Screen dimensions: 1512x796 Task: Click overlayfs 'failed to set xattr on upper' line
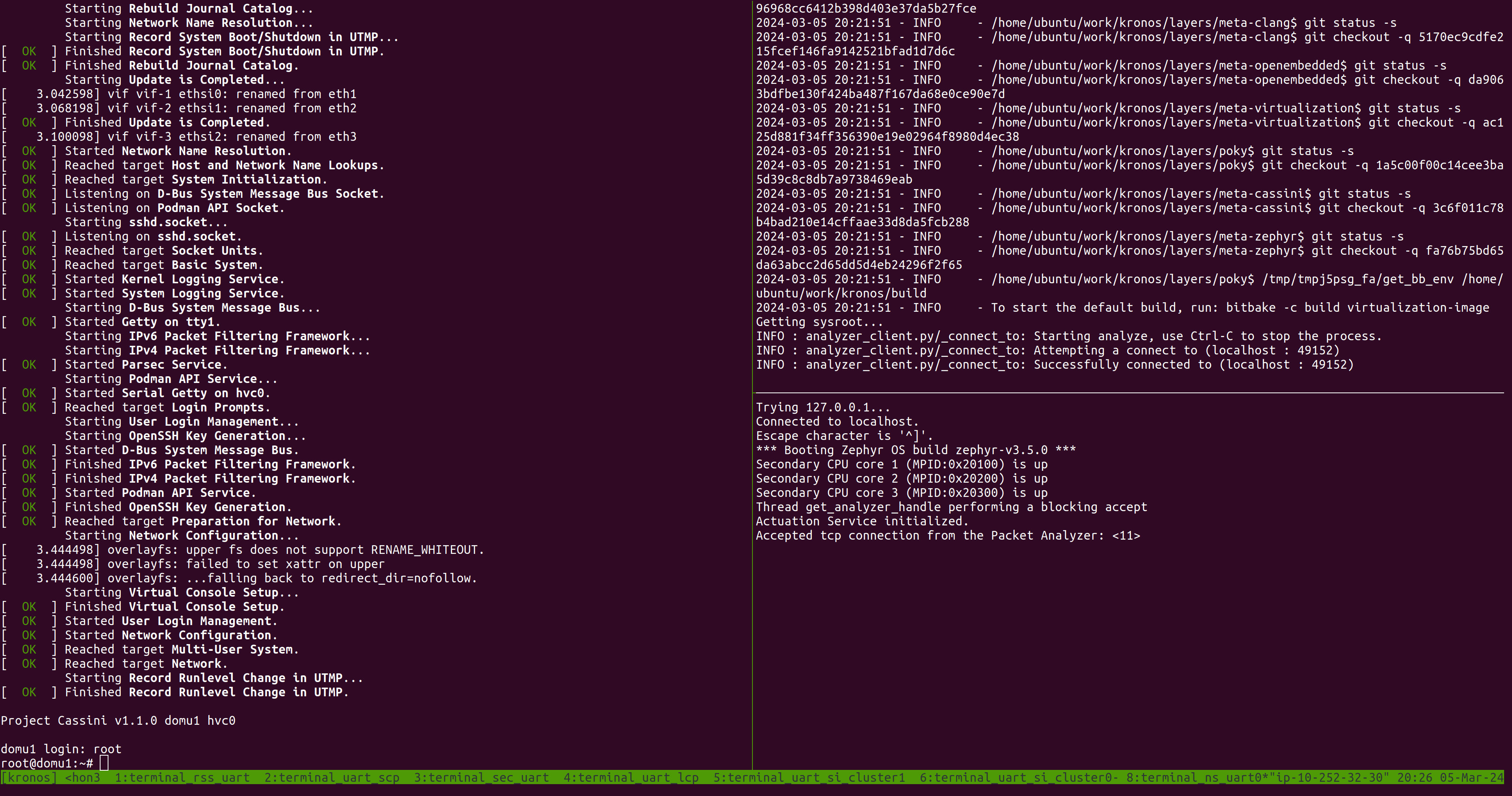pyautogui.click(x=192, y=564)
